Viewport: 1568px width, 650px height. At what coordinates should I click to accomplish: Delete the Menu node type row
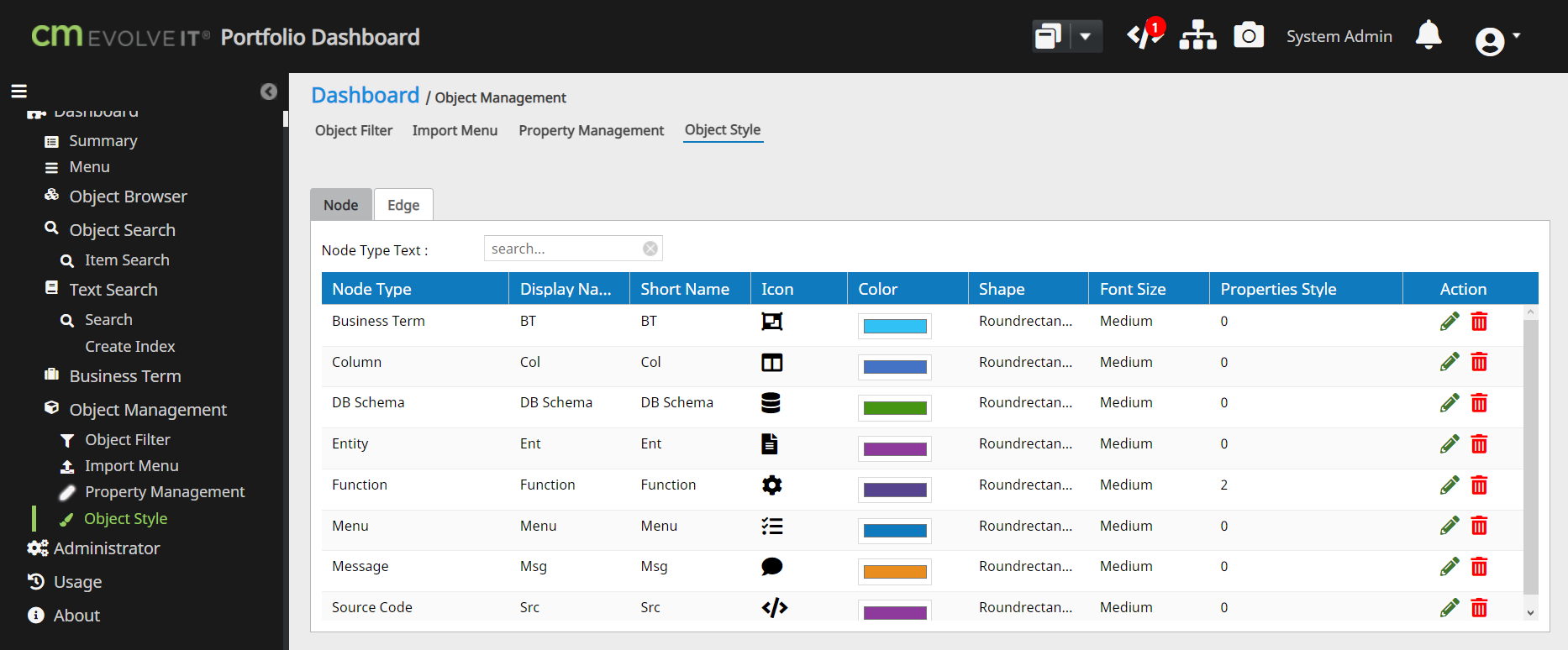1479,526
